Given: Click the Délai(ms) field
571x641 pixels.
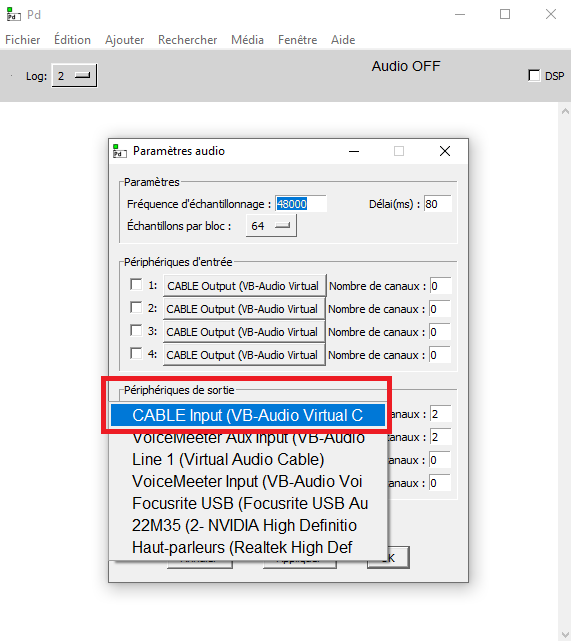Looking at the screenshot, I should pos(437,204).
